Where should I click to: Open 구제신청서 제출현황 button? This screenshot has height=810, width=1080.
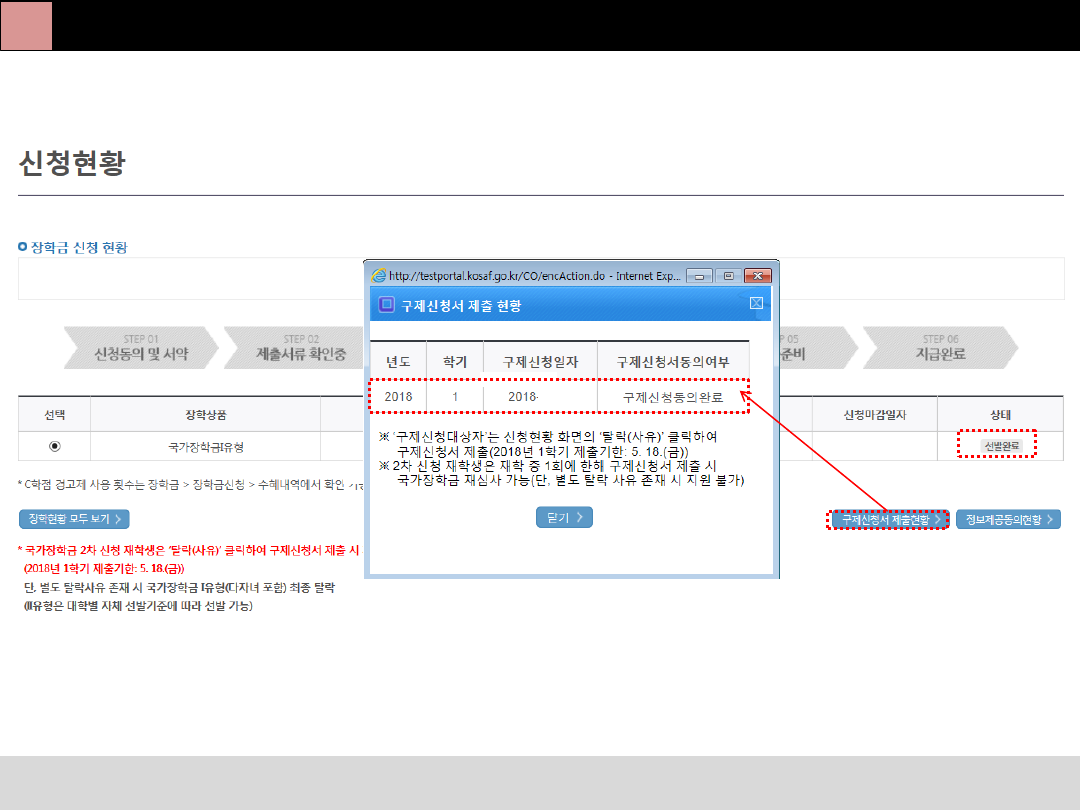point(889,520)
